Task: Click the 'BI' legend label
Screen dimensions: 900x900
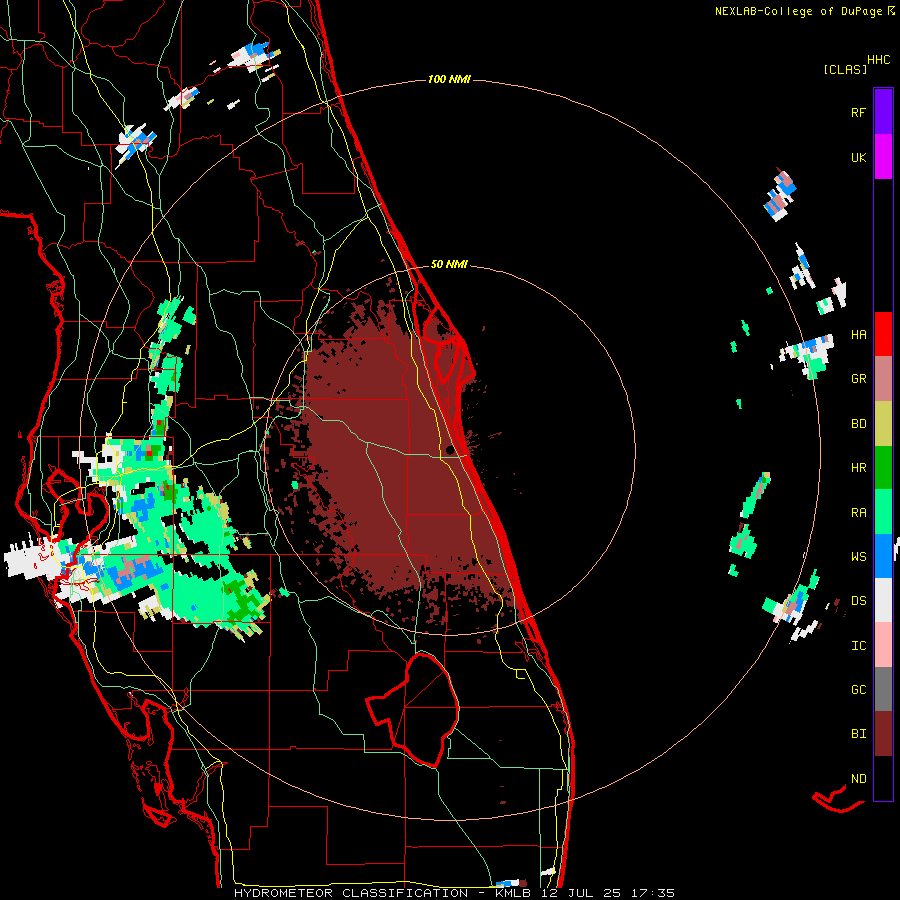Action: [x=858, y=734]
